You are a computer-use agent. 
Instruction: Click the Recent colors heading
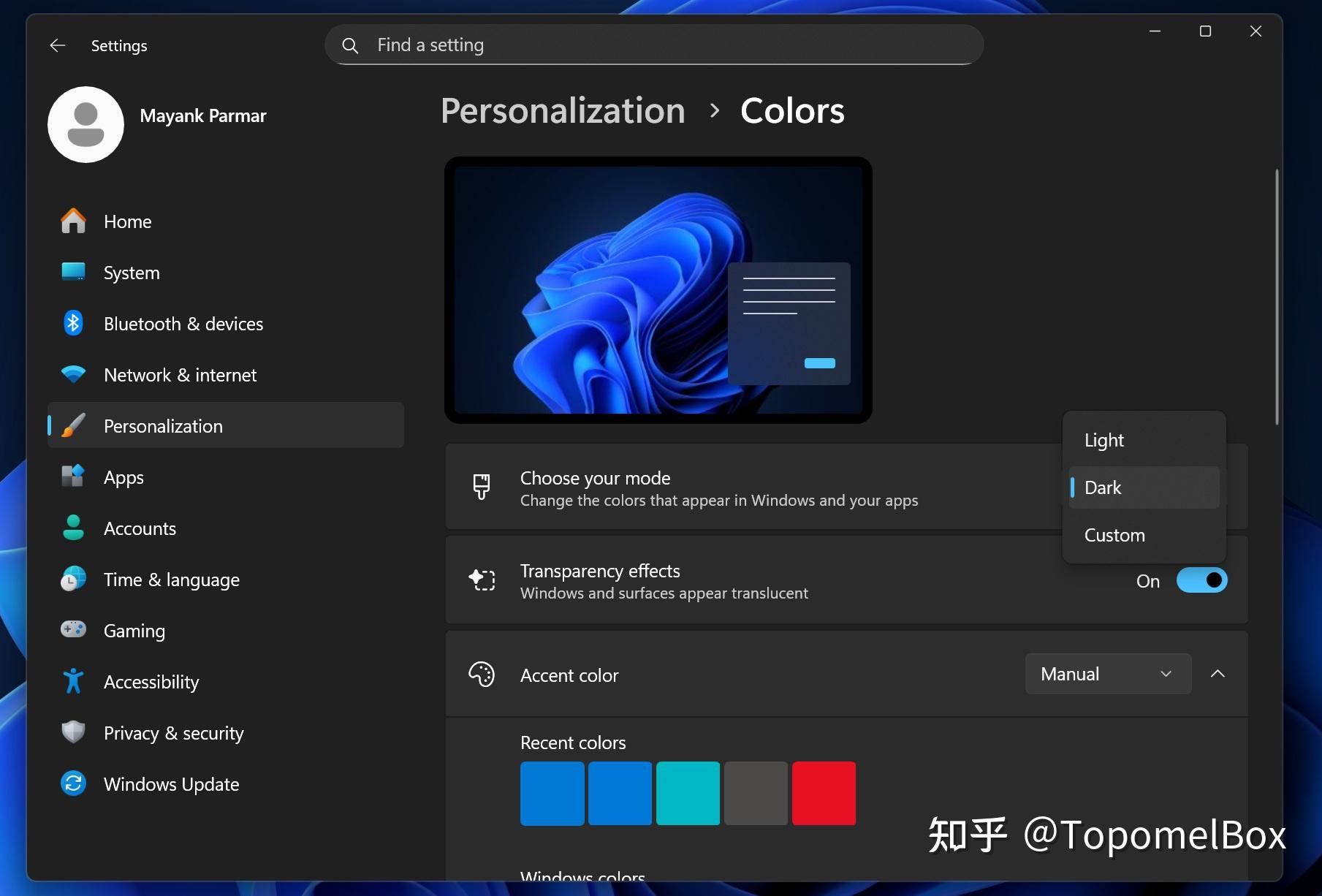[x=573, y=743]
